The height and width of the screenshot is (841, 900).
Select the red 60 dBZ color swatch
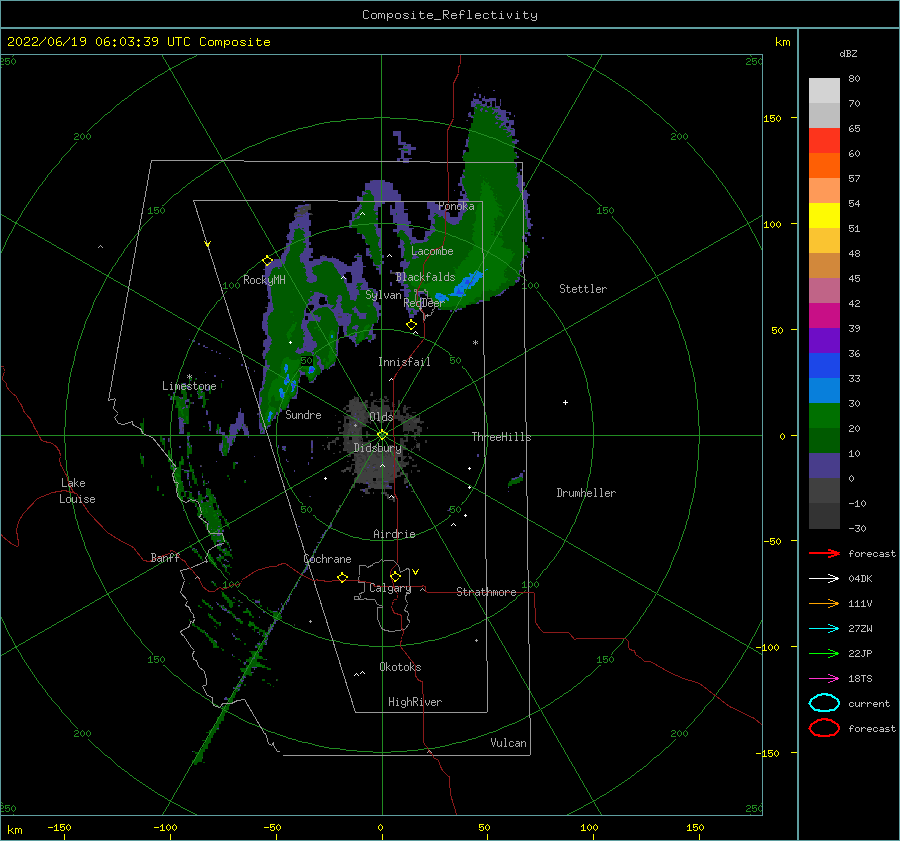pyautogui.click(x=824, y=140)
